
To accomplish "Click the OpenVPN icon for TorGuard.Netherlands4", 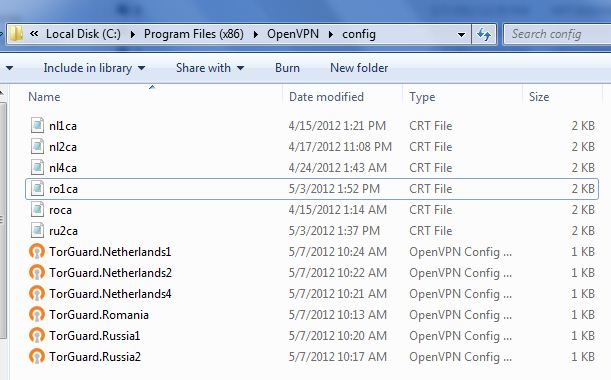I will 37,294.
